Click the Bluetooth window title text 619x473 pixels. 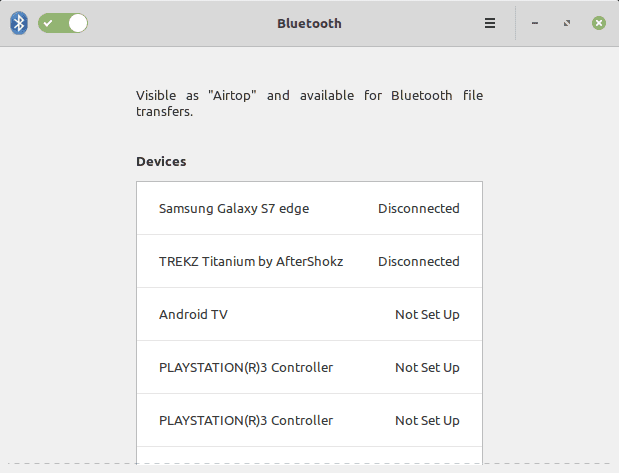[x=309, y=23]
